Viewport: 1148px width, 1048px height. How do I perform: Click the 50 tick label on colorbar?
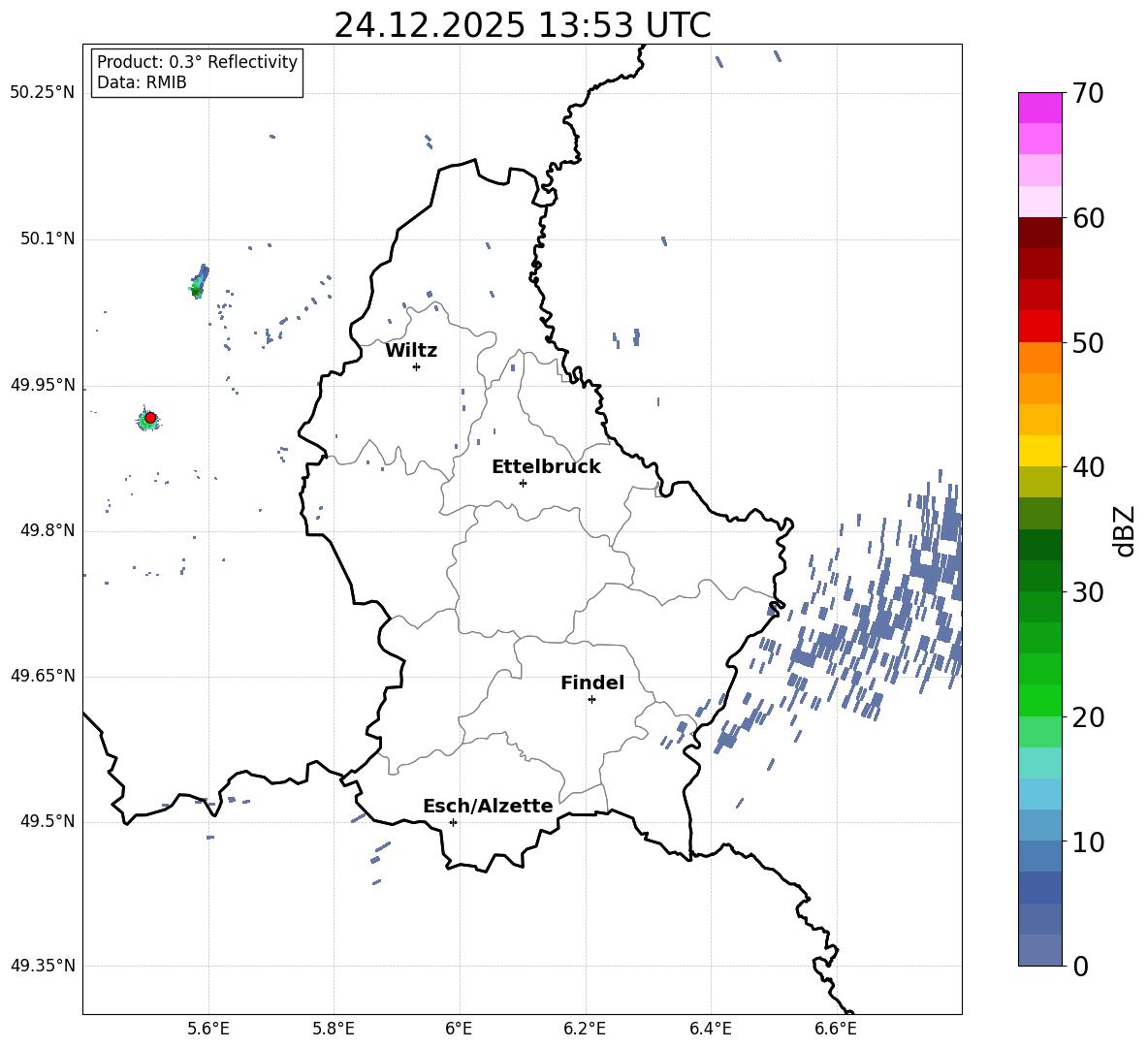tap(1087, 342)
